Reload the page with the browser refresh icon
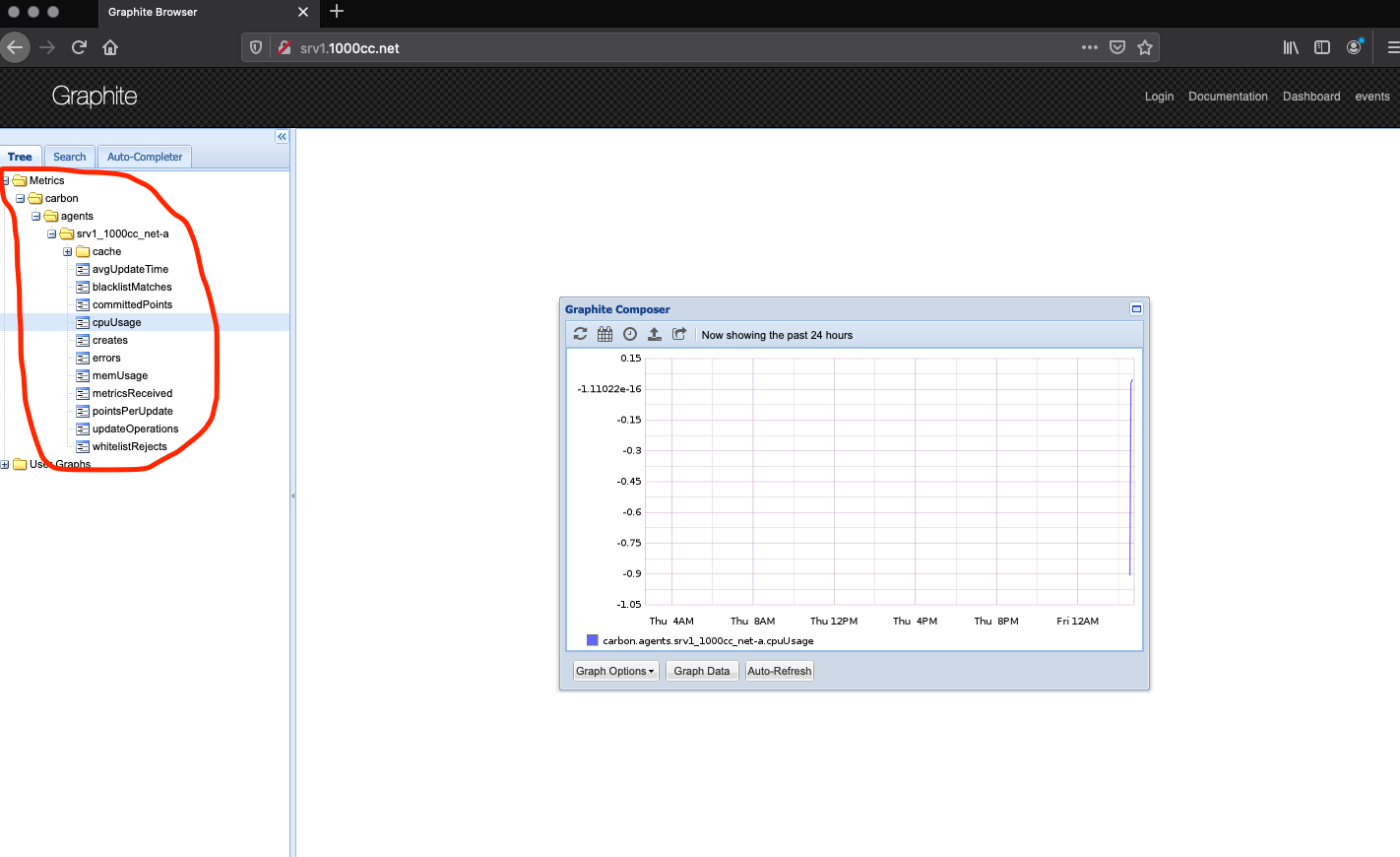This screenshot has height=857, width=1400. point(79,47)
